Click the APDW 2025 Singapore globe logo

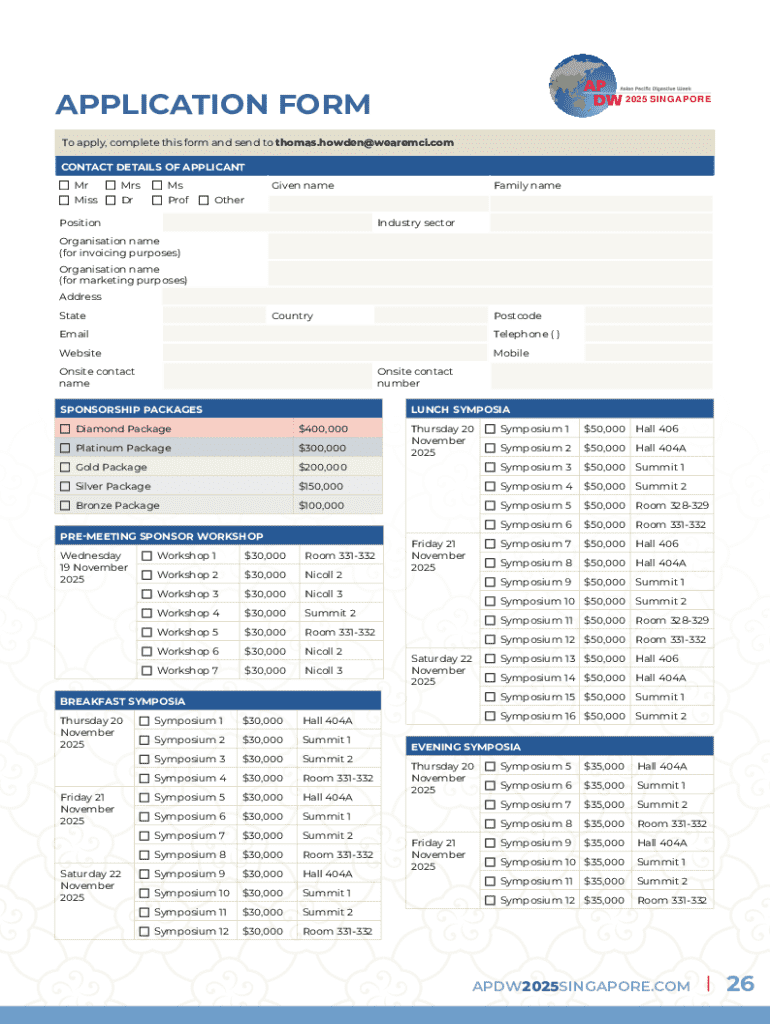tap(630, 86)
